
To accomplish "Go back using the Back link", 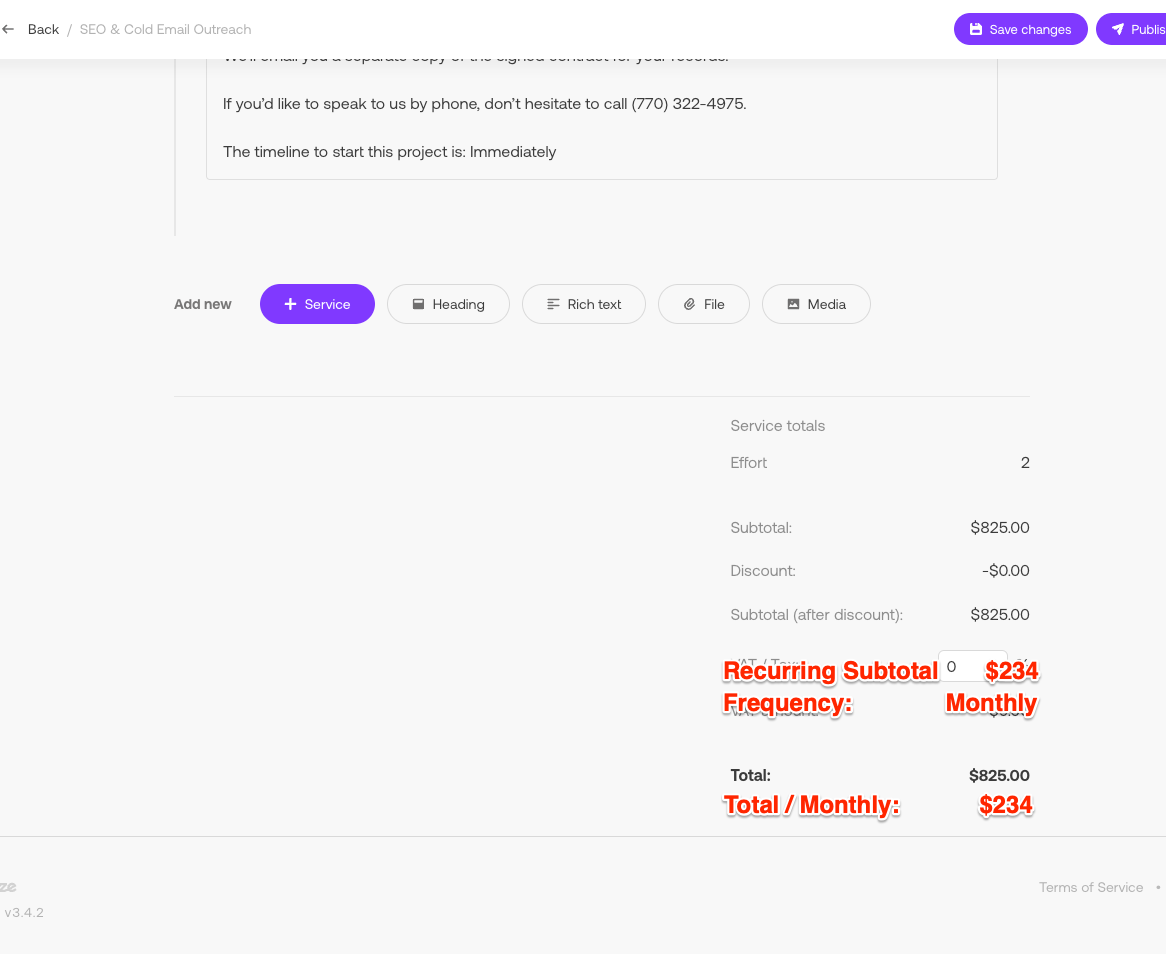I will tap(43, 29).
